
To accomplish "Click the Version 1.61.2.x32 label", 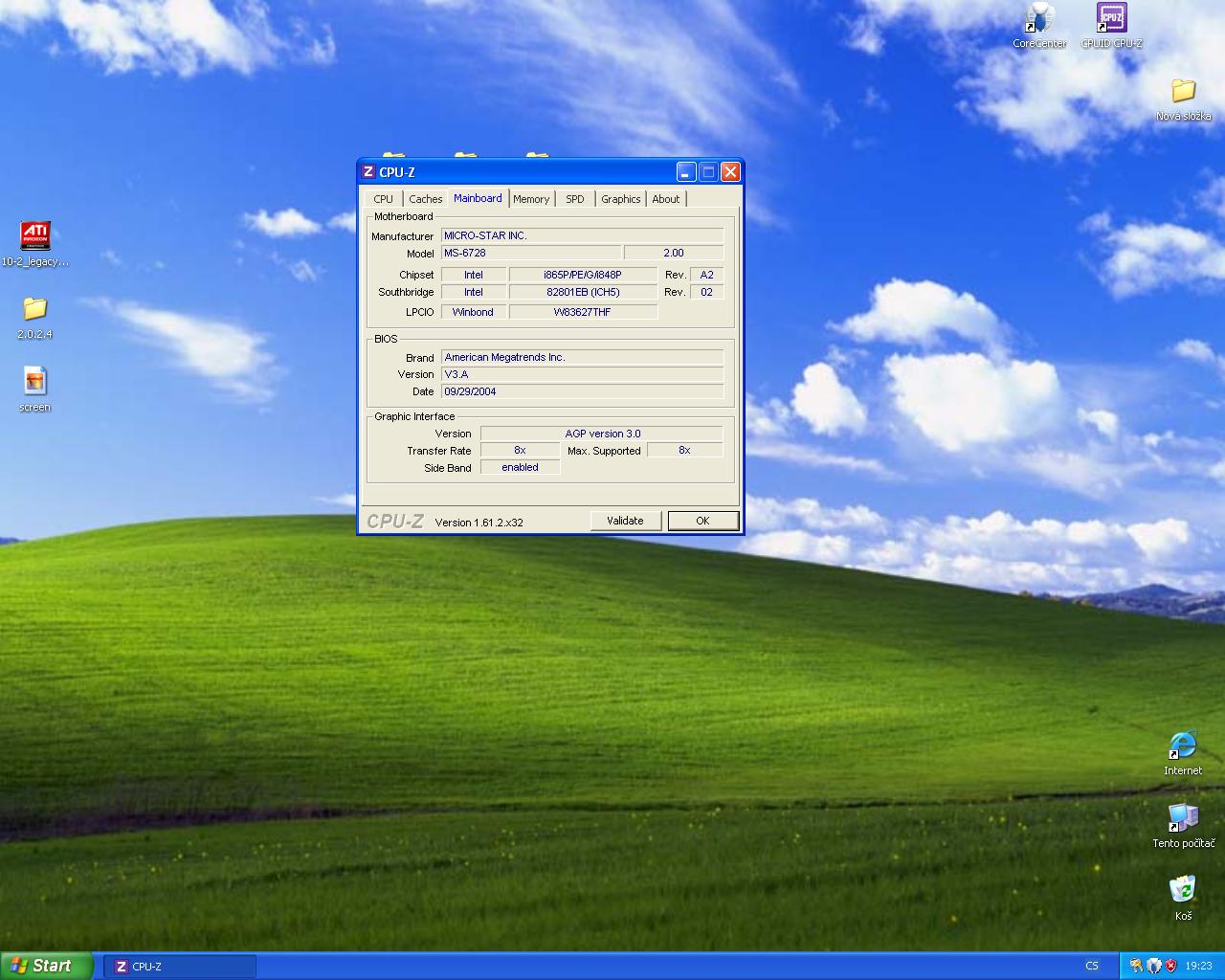I will click(479, 523).
